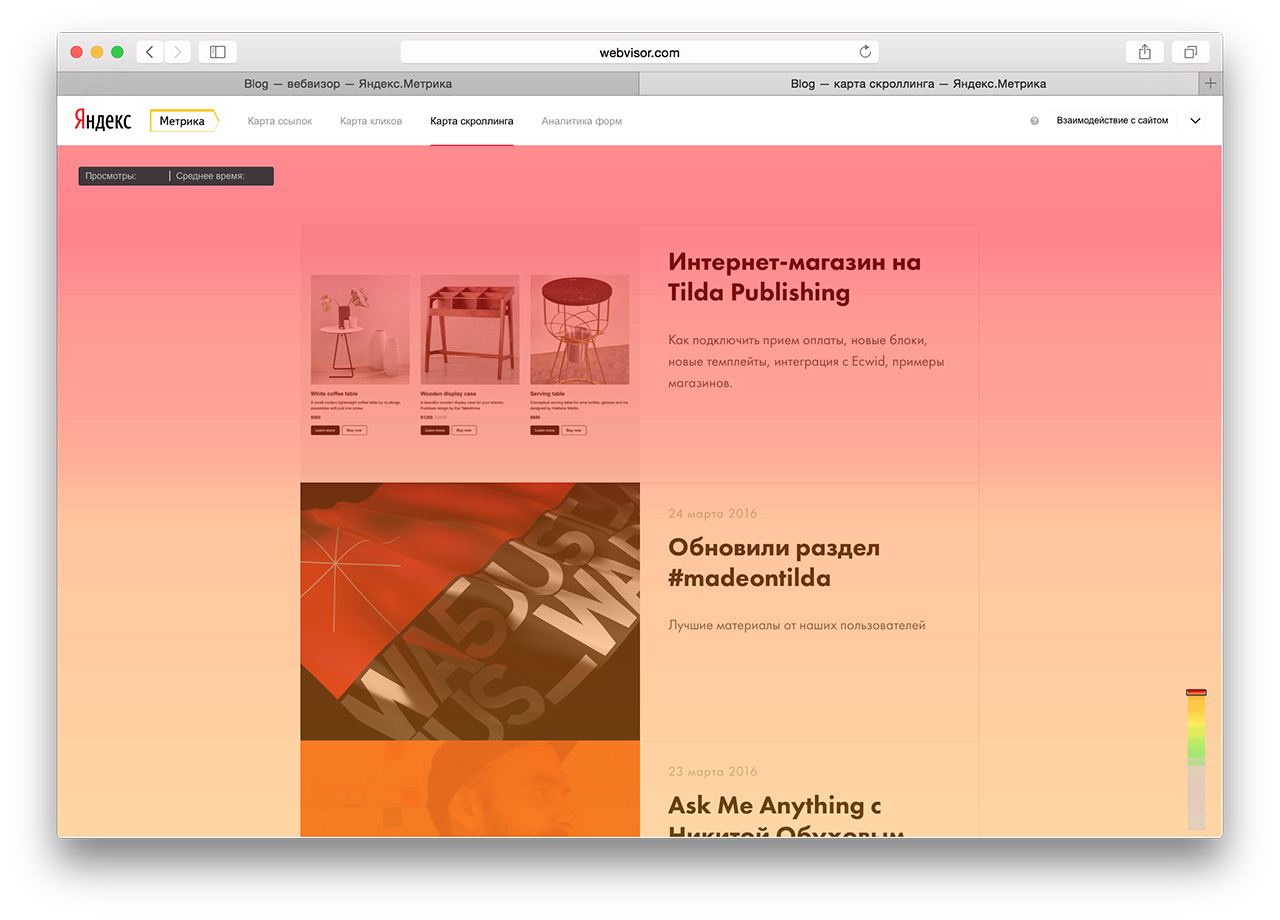
Task: Switch to Карта ссылок tab
Action: click(x=280, y=121)
